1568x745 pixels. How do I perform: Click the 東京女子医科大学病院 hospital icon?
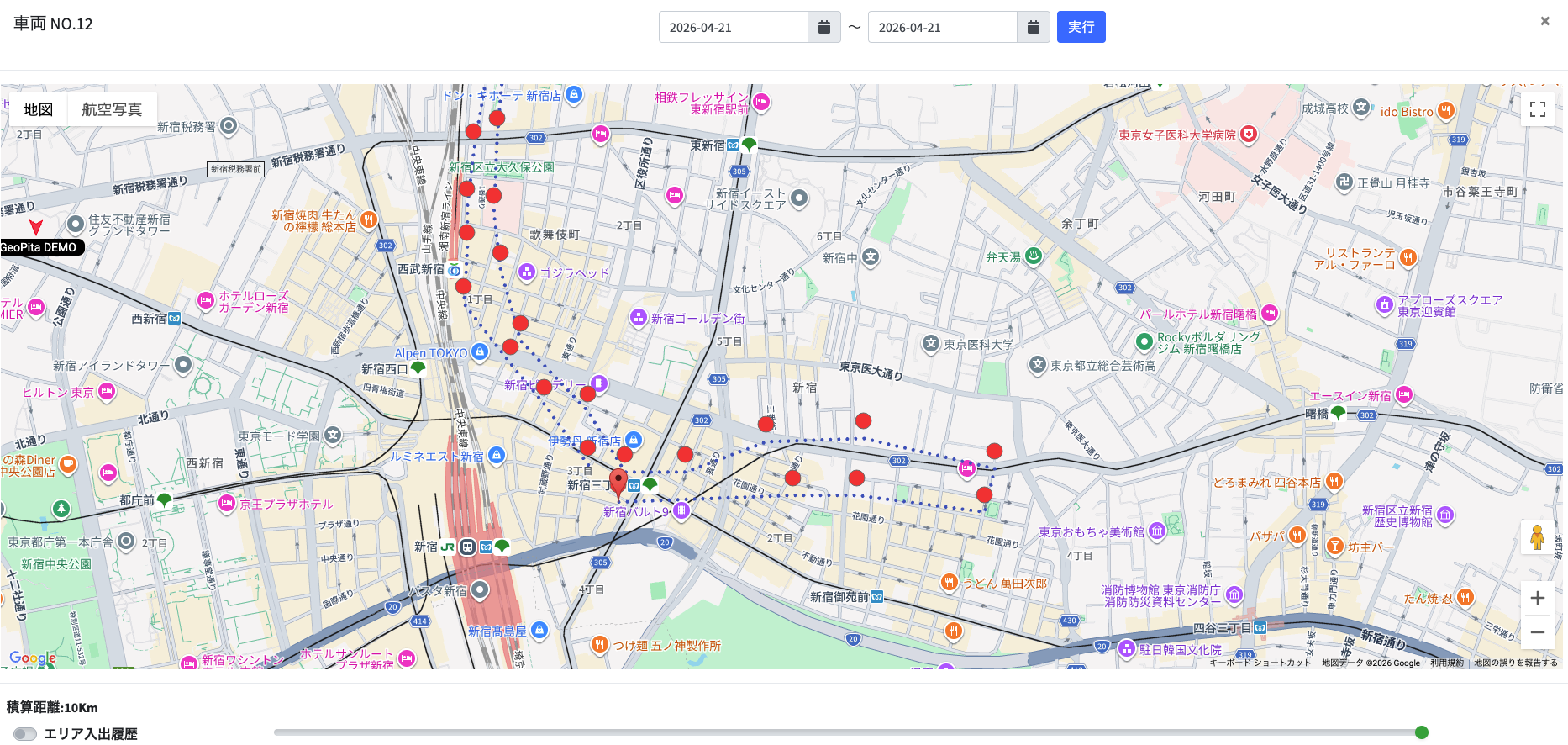pos(1249,135)
